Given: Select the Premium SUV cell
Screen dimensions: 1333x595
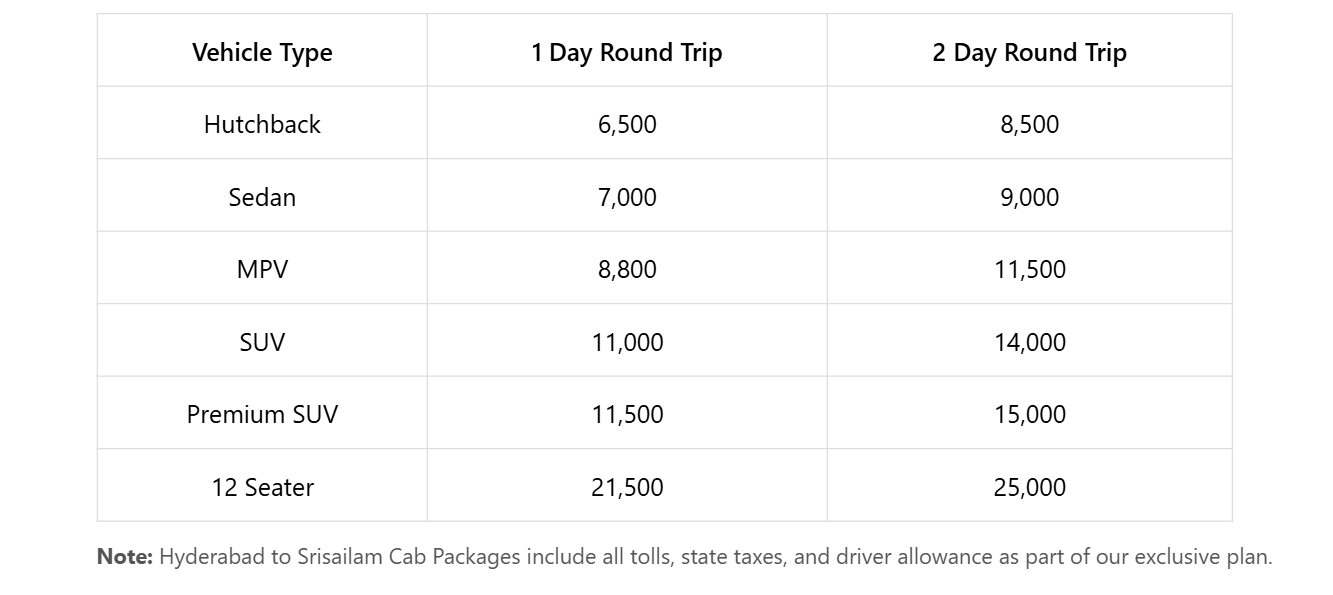Looking at the screenshot, I should [262, 414].
